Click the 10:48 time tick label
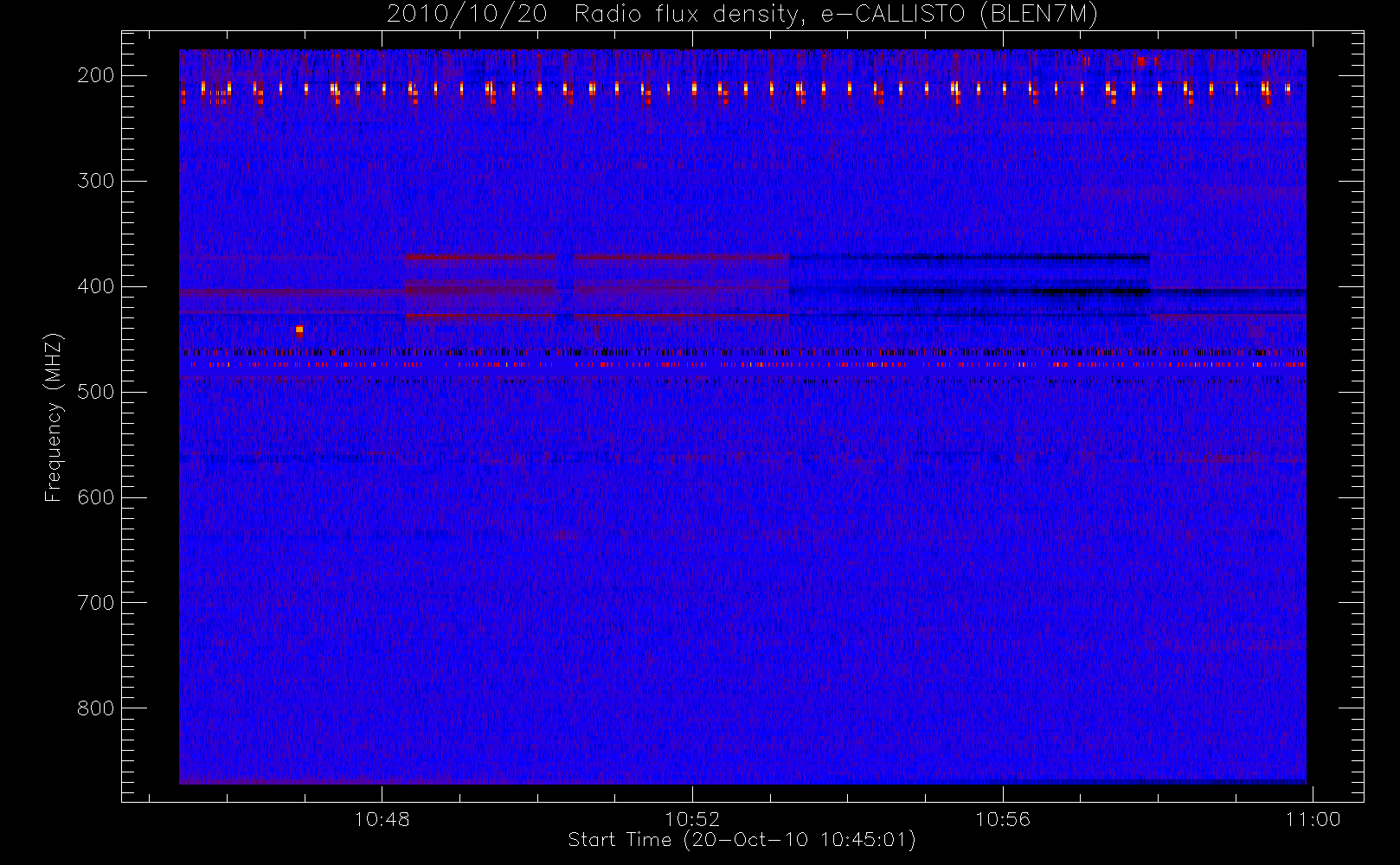The width and height of the screenshot is (1400, 865). 382,819
